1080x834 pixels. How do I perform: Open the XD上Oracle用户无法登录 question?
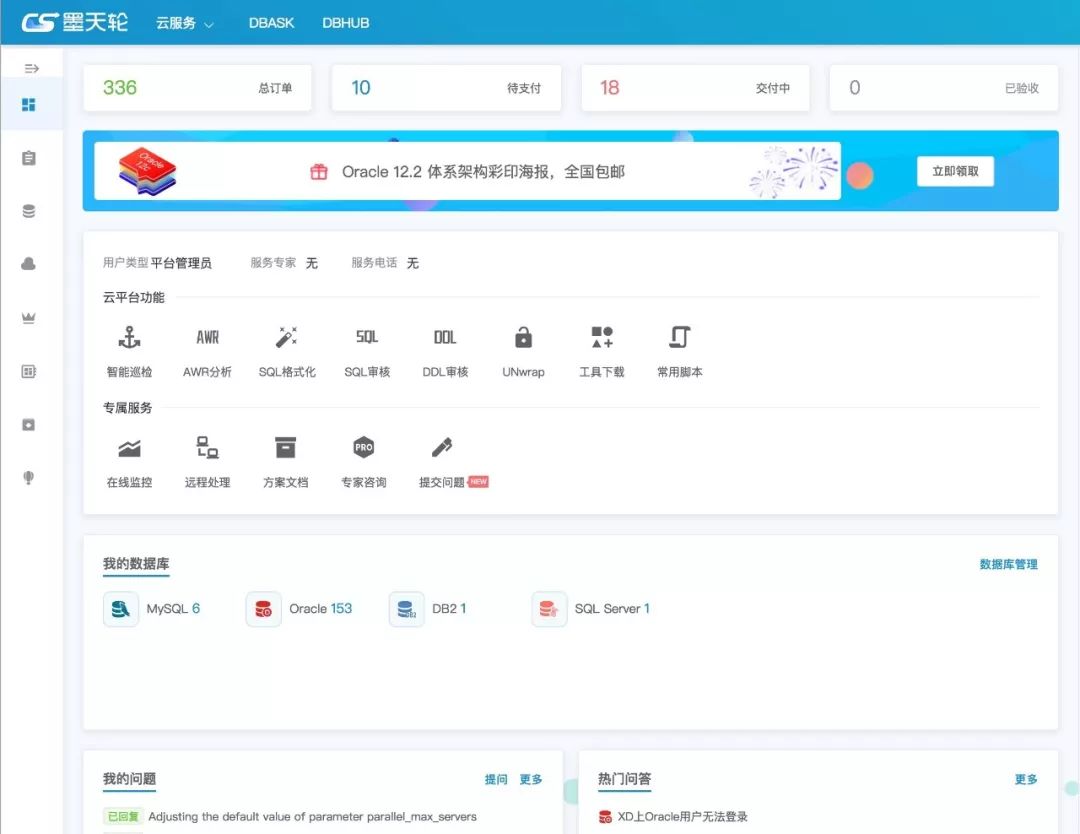pos(683,817)
